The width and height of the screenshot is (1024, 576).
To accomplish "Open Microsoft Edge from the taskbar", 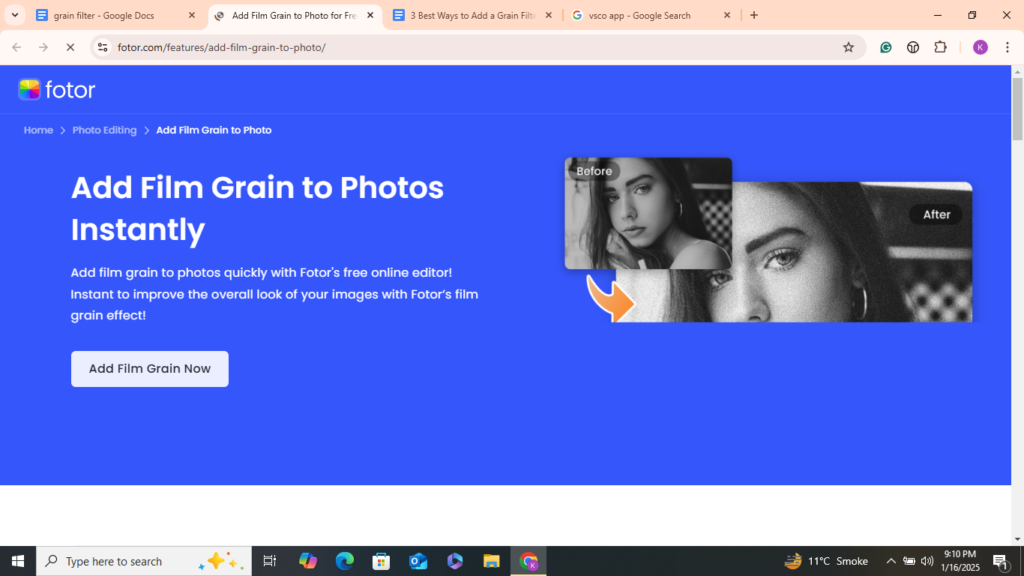I will (343, 561).
